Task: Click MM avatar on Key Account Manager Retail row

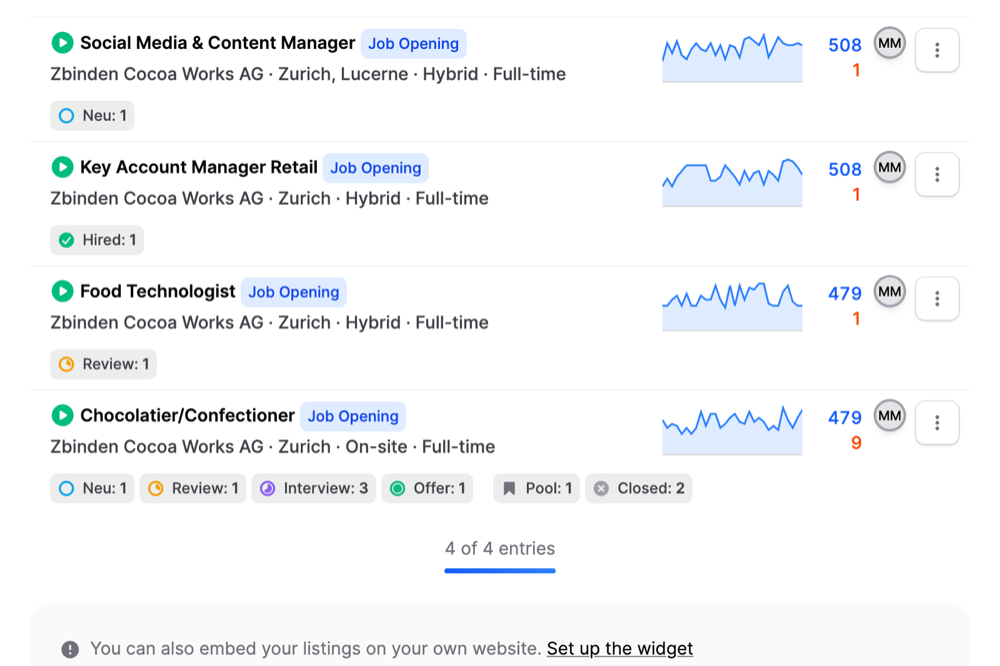Action: (889, 167)
